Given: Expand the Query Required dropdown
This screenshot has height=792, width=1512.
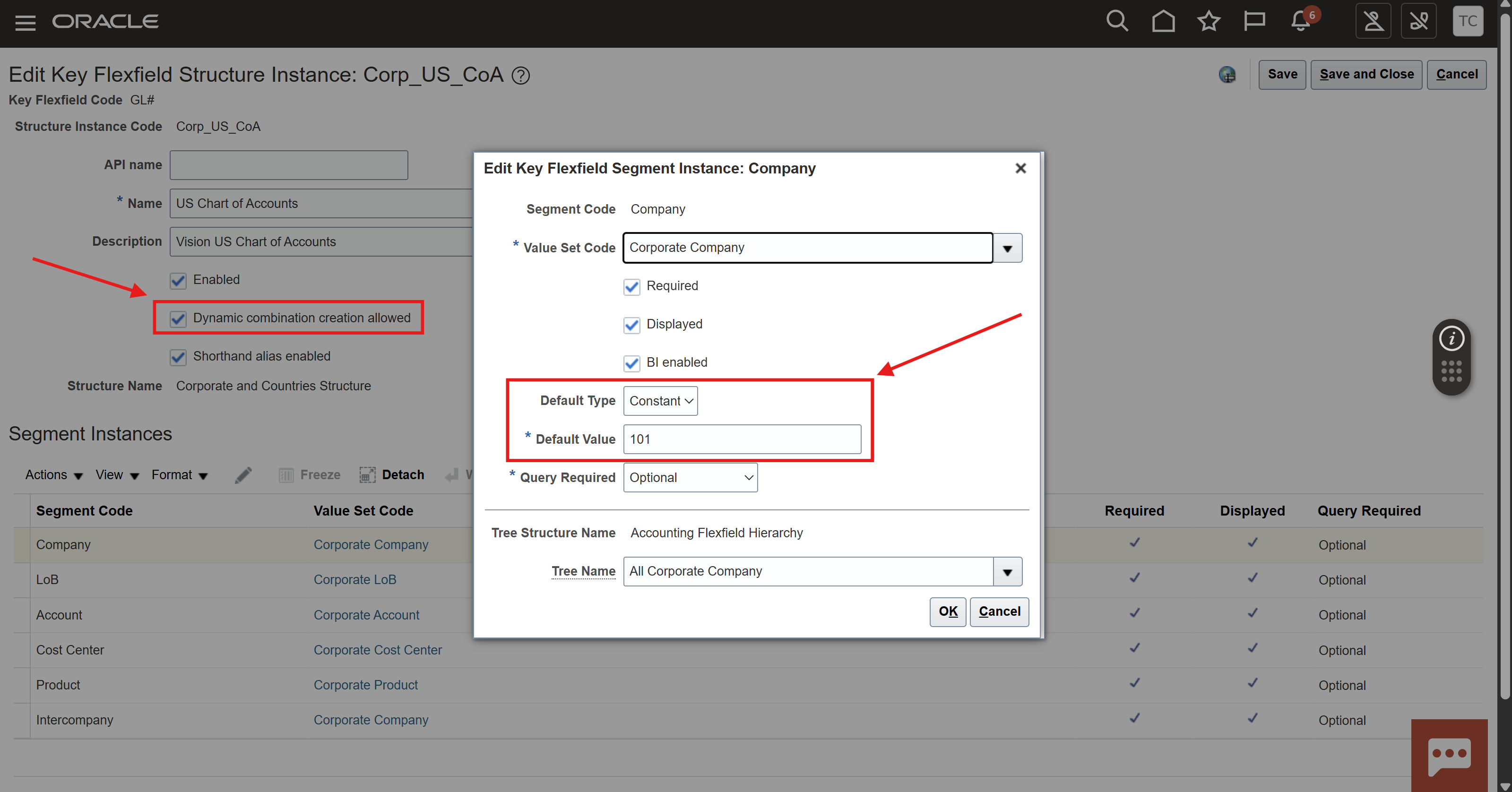Looking at the screenshot, I should pos(690,478).
